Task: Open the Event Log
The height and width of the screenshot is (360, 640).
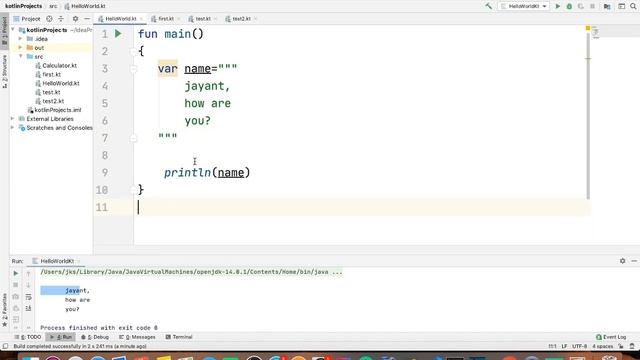Action: 611,337
